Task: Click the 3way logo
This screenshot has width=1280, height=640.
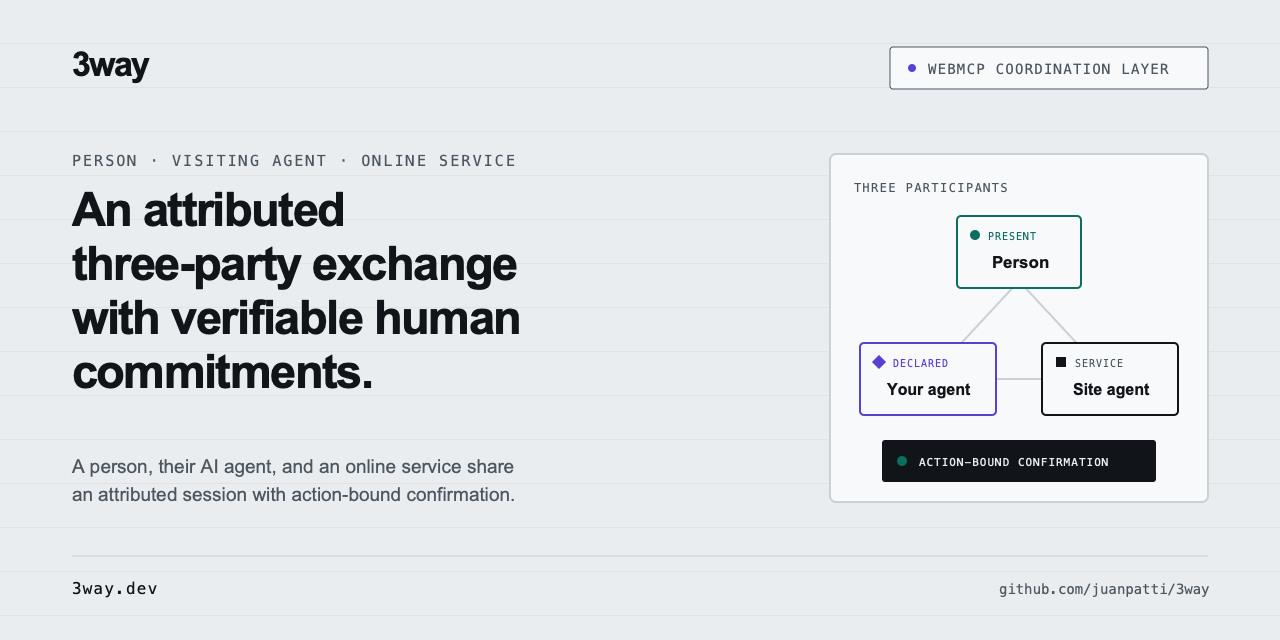Action: point(110,66)
